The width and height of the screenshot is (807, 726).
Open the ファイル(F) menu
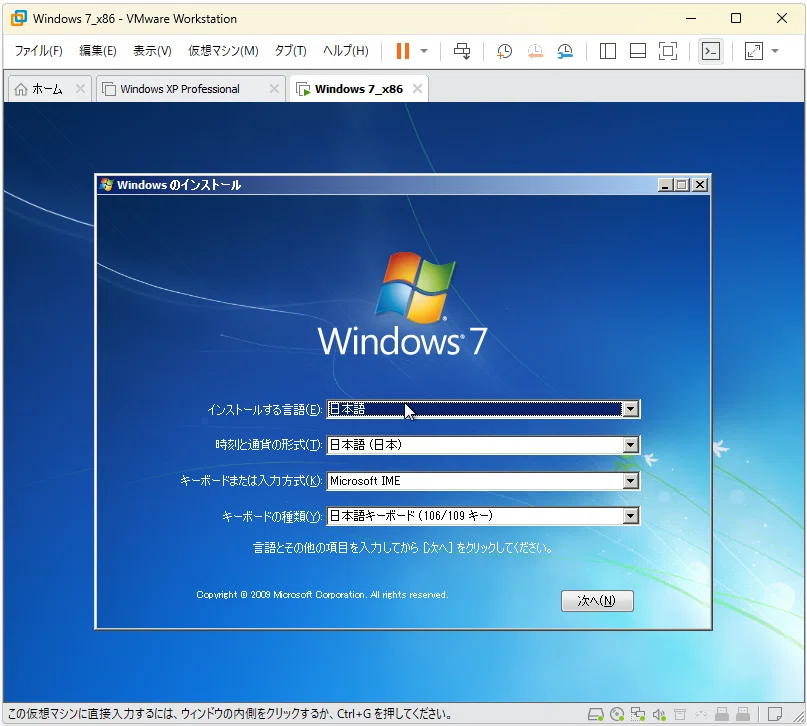pos(39,51)
